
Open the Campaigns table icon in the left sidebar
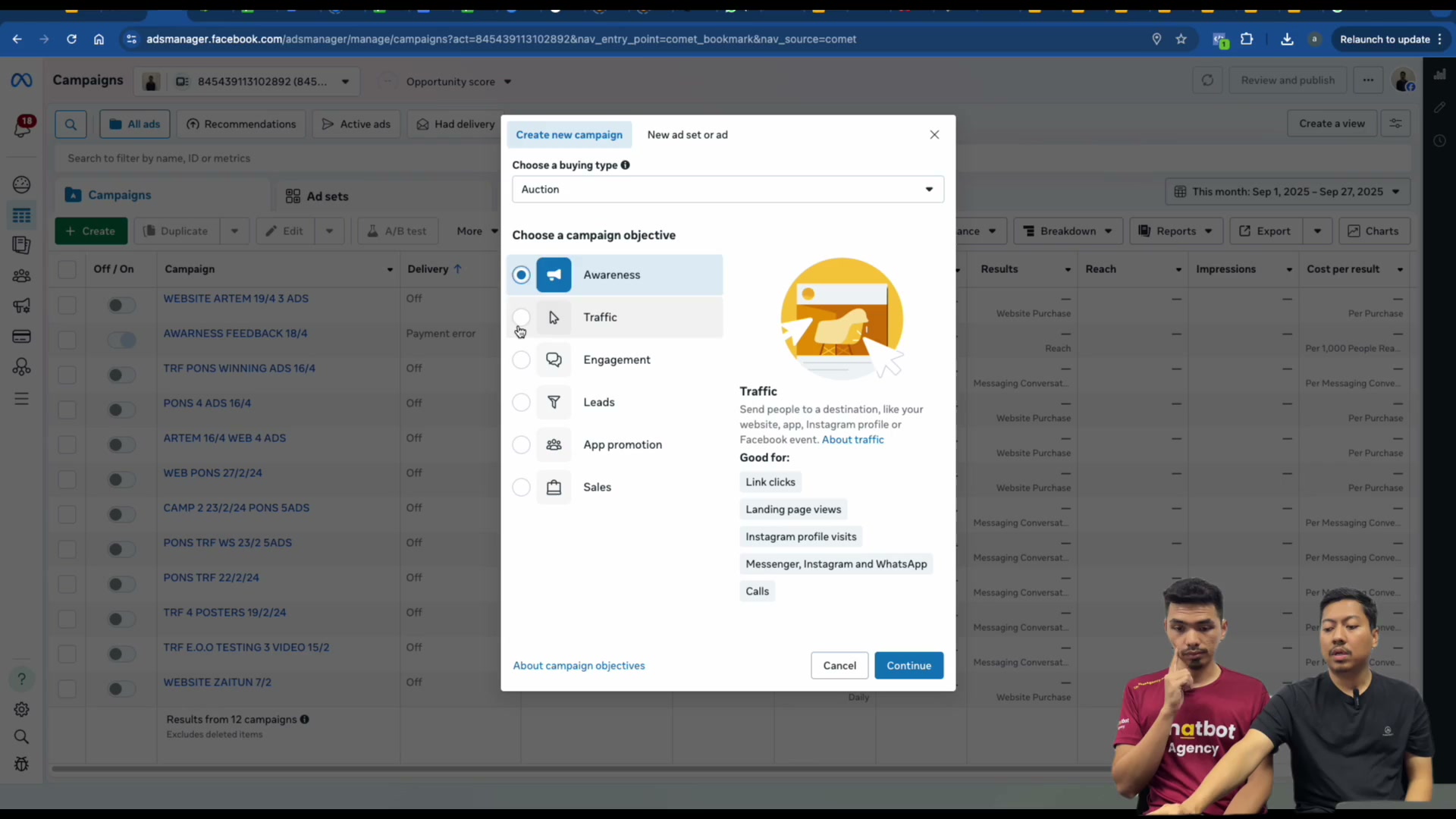click(21, 215)
